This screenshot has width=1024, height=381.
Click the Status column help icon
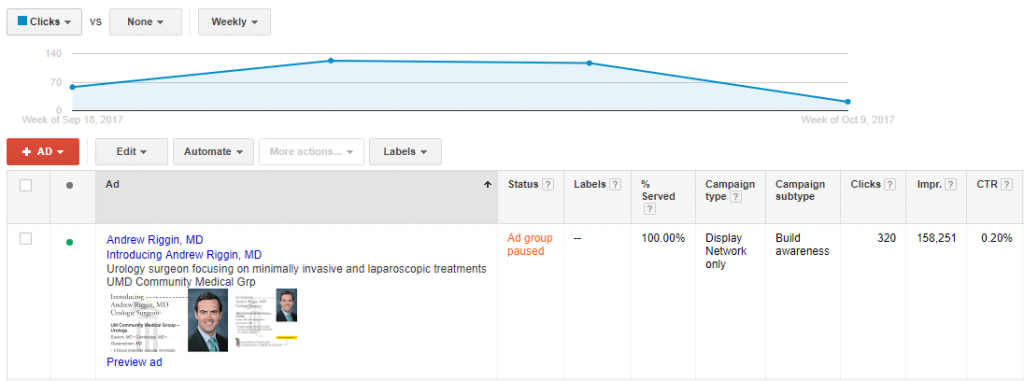pos(549,185)
